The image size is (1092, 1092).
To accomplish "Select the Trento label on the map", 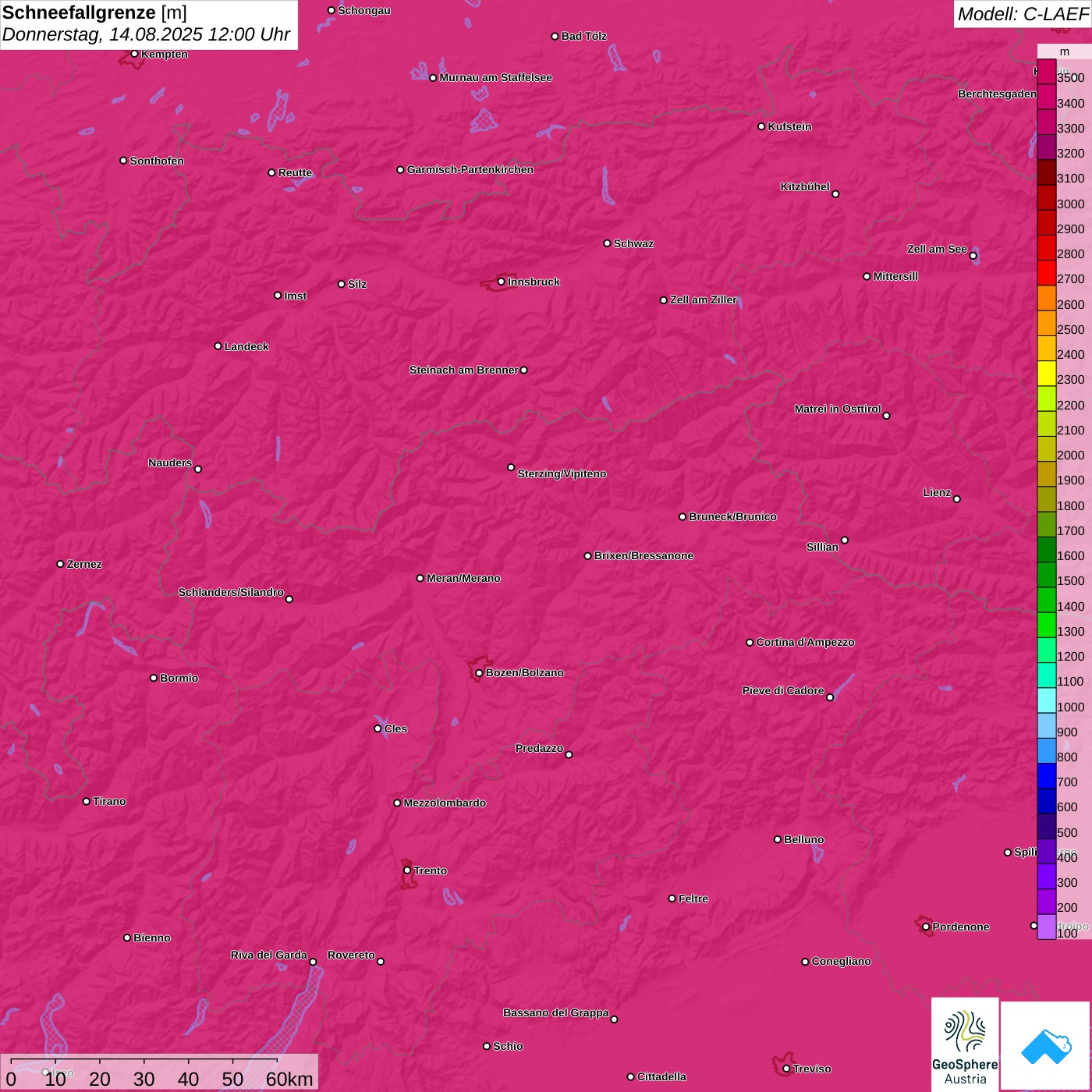I will [x=430, y=870].
